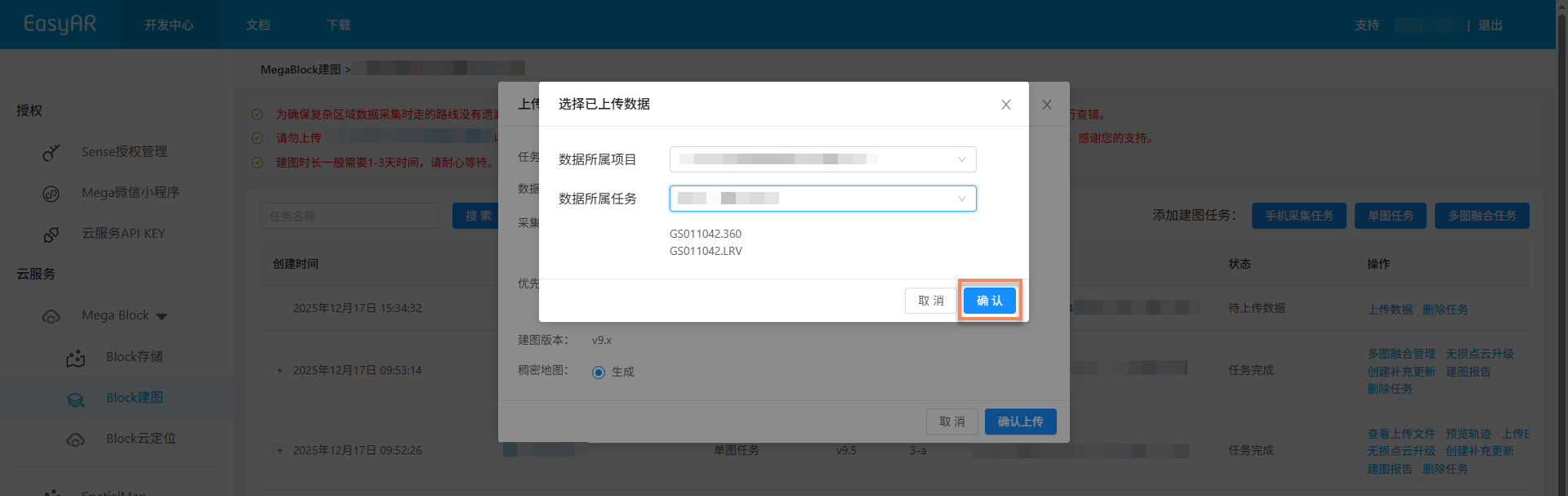Open the 开发中心 nav tab

[x=169, y=25]
